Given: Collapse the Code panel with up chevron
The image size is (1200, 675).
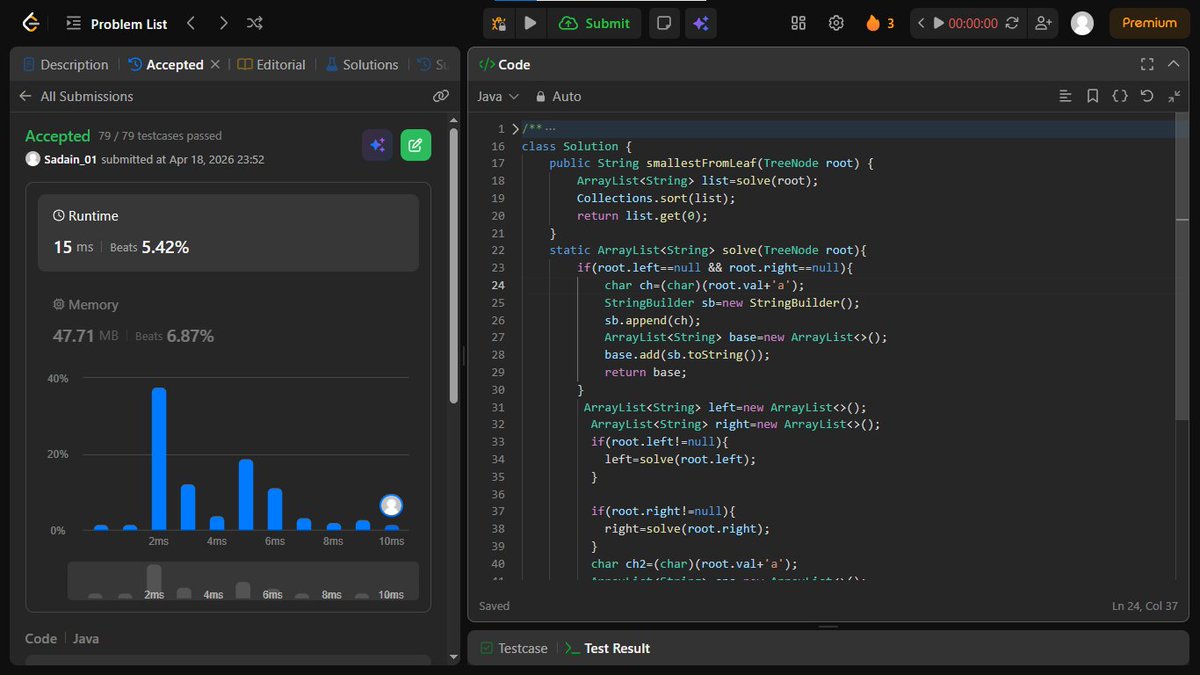Looking at the screenshot, I should pyautogui.click(x=1174, y=64).
